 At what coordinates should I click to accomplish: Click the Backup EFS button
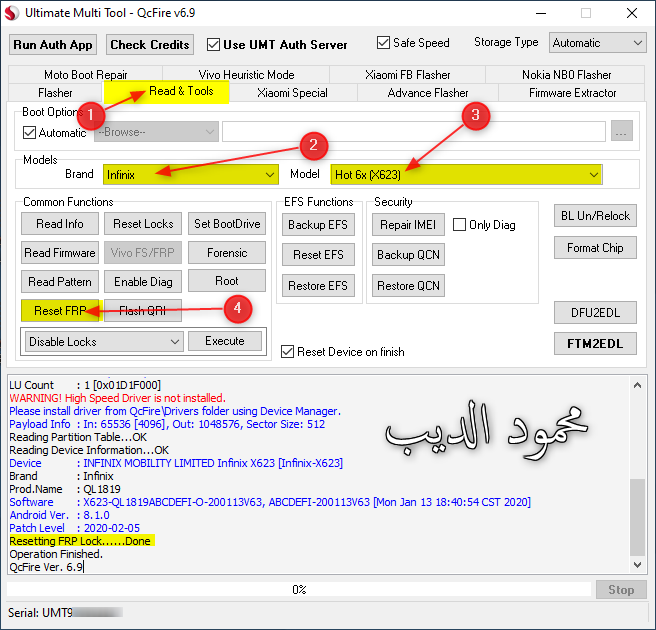click(x=318, y=225)
